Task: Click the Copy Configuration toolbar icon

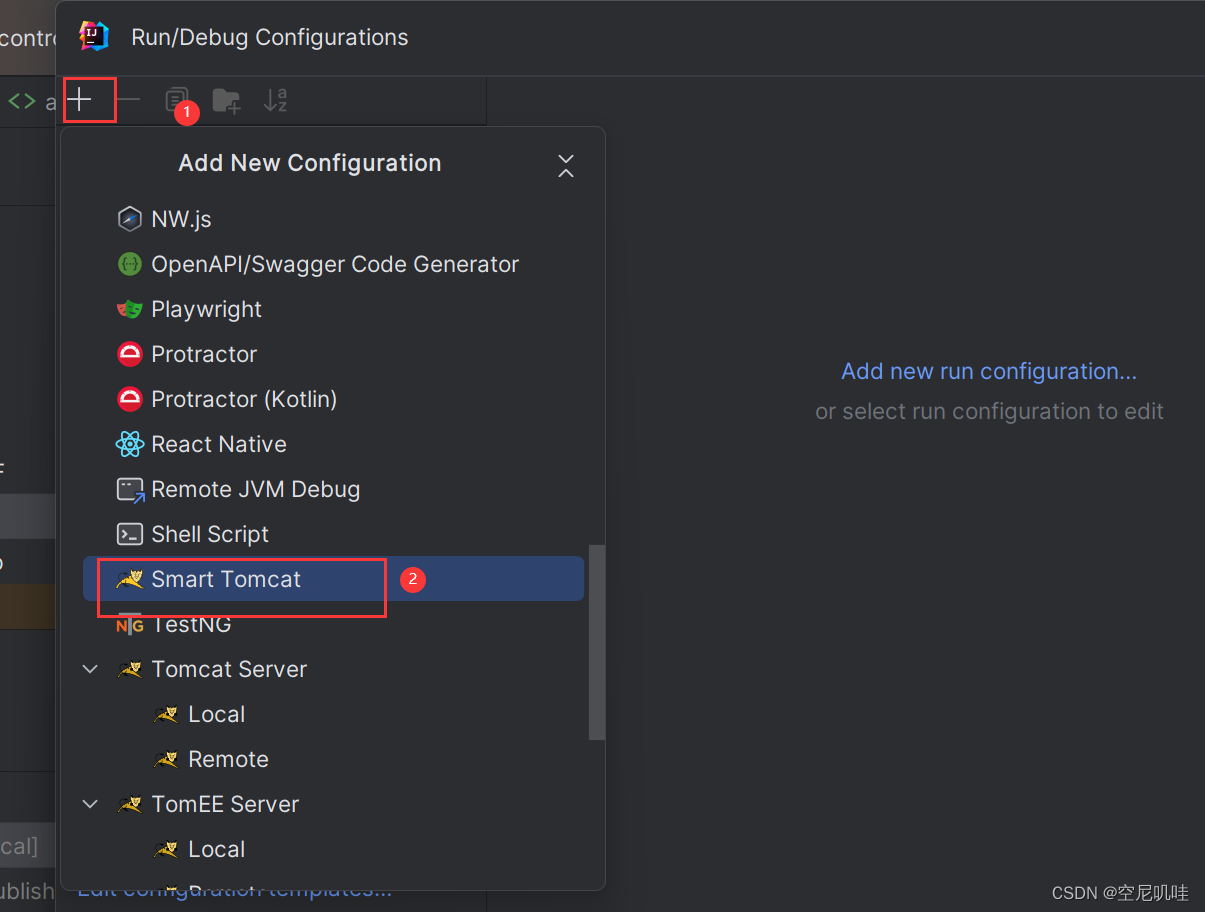Action: (x=176, y=99)
